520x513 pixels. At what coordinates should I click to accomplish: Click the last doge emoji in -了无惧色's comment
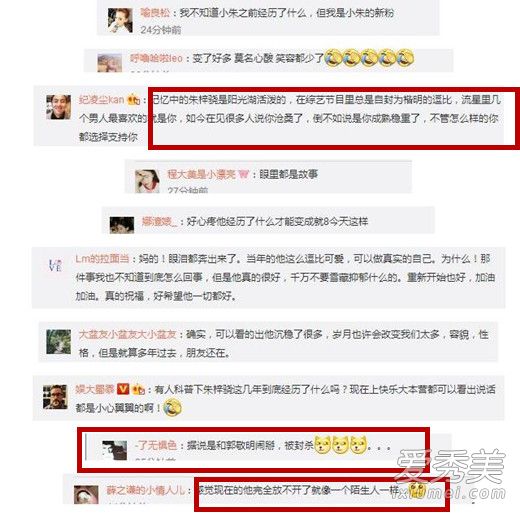[x=358, y=445]
